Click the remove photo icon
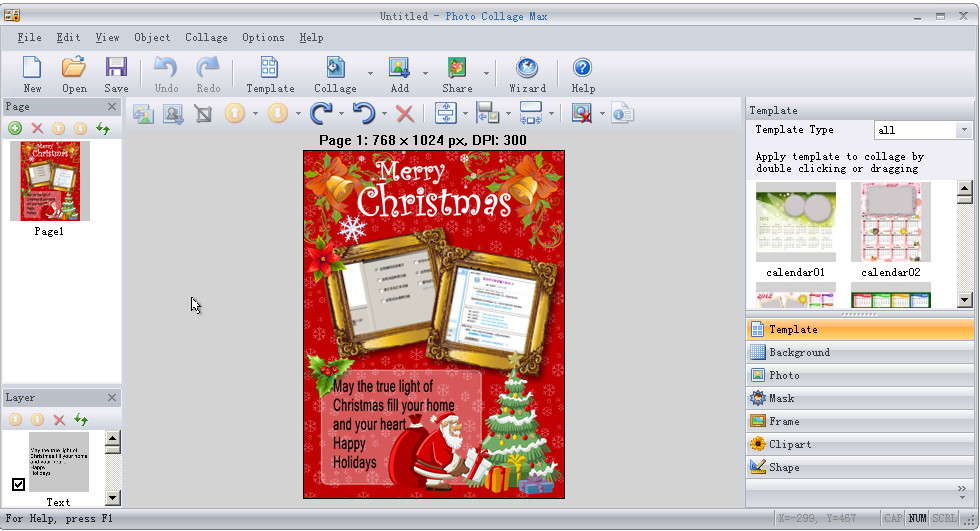The height and width of the screenshot is (531, 980). click(582, 114)
